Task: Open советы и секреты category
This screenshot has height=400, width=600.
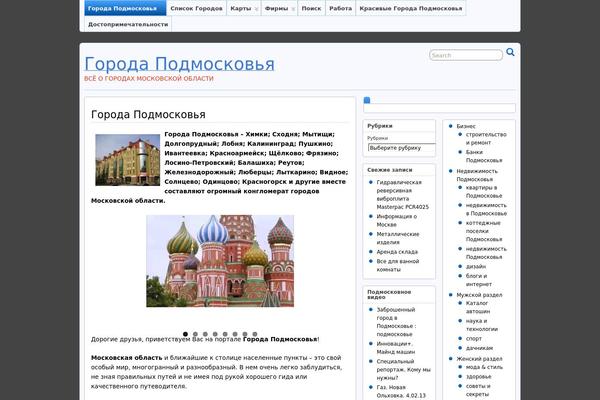Action: (478, 390)
